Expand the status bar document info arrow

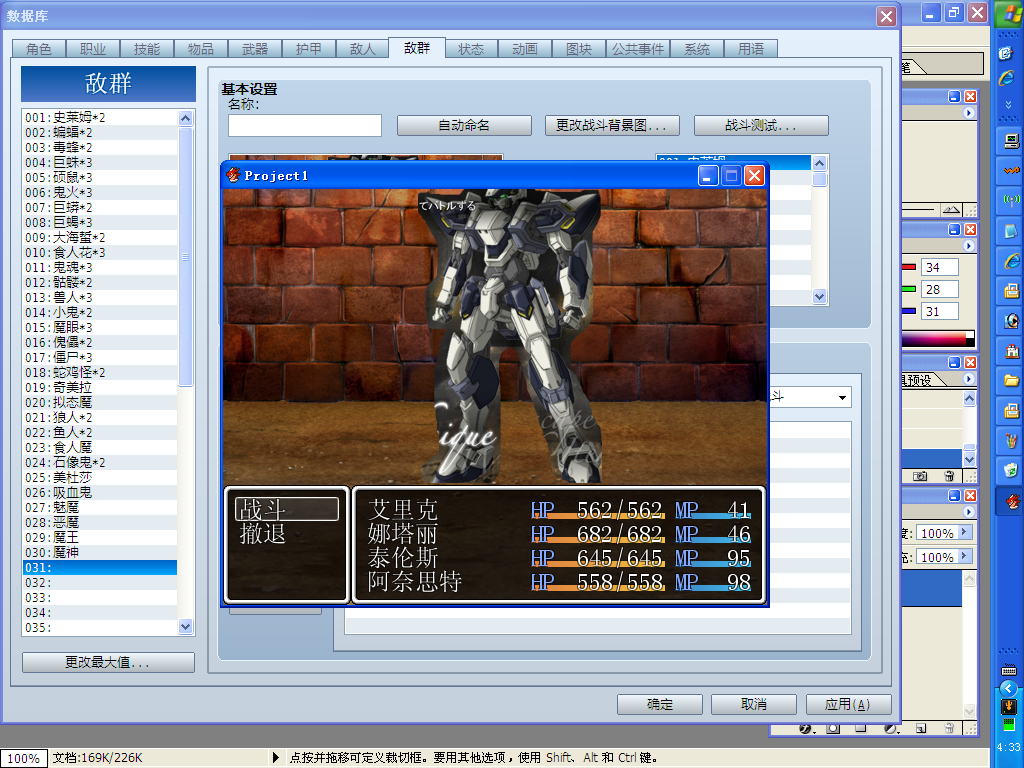coord(275,758)
